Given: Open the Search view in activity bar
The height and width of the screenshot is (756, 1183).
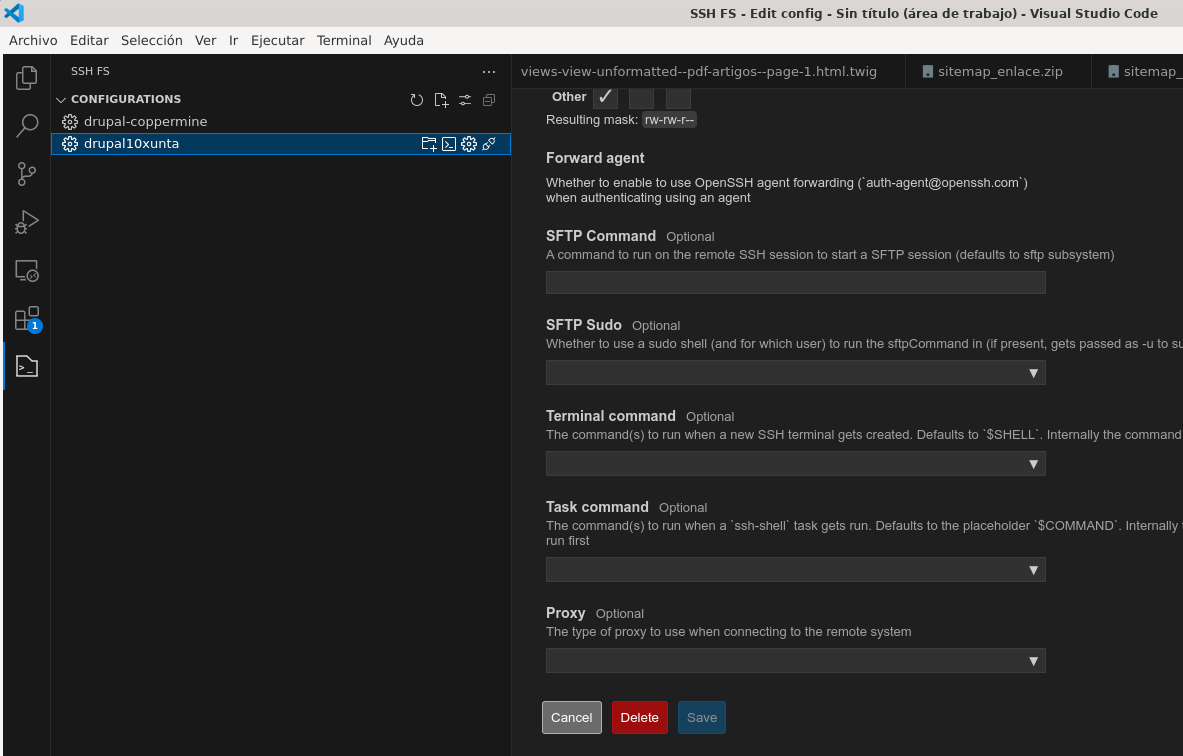Looking at the screenshot, I should click(x=27, y=126).
